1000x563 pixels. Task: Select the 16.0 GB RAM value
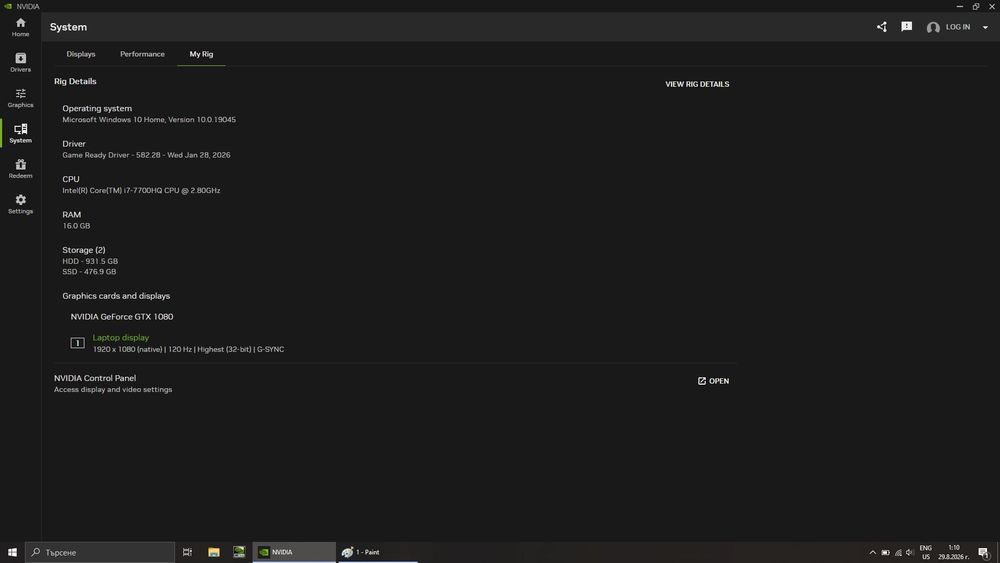(76, 226)
